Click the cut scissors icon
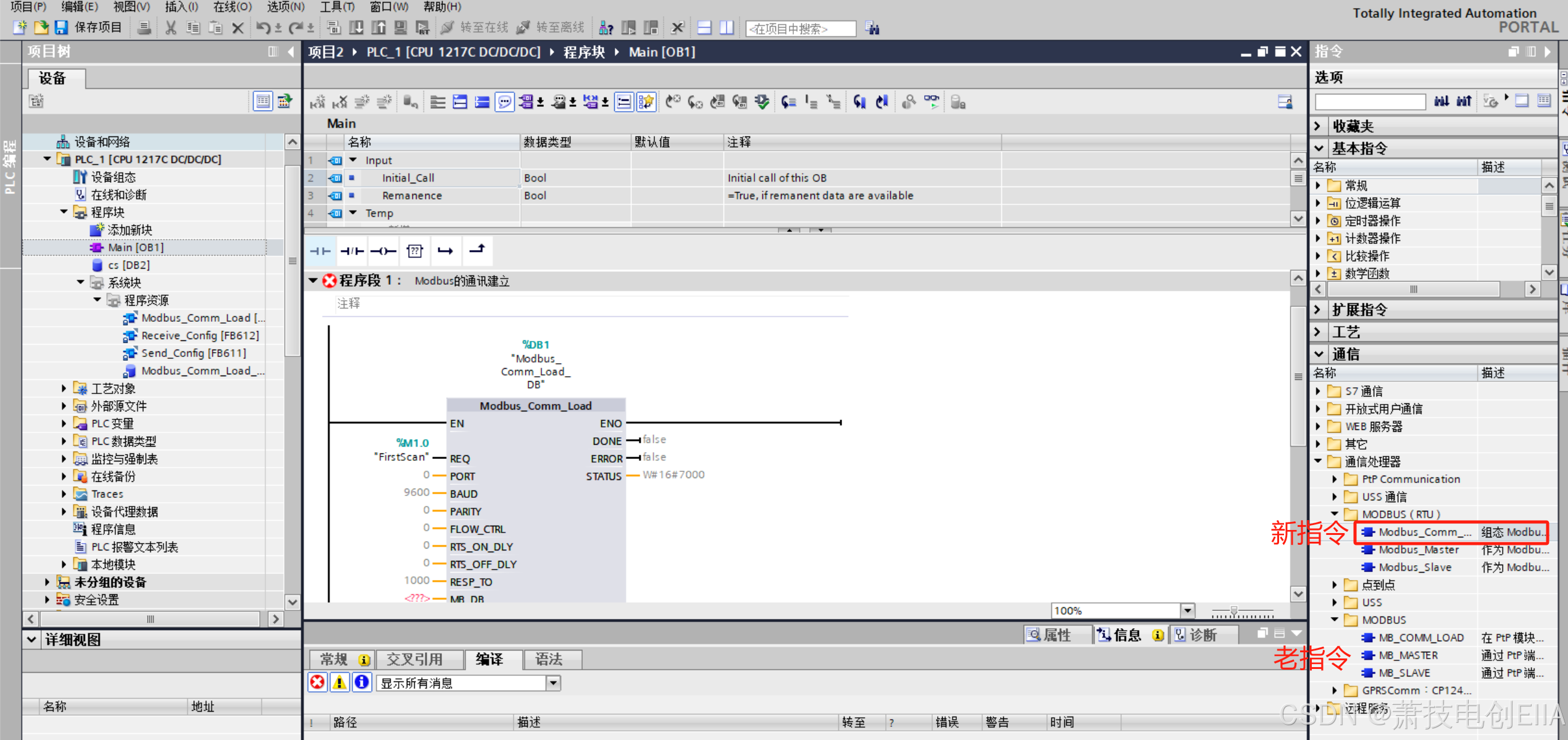 (171, 28)
